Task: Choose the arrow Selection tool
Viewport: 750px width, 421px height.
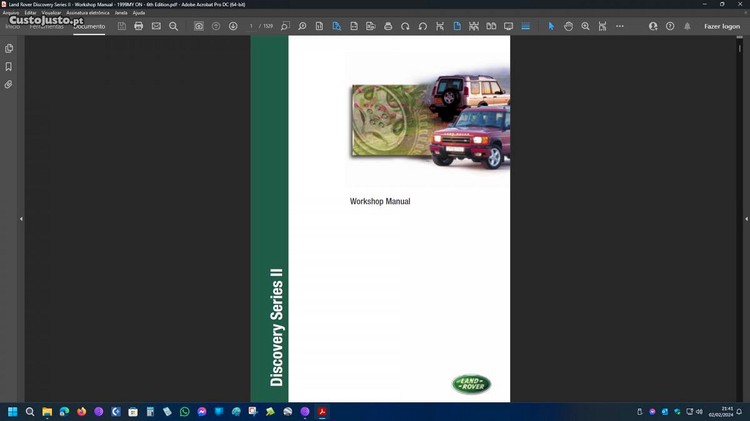Action: [551, 26]
